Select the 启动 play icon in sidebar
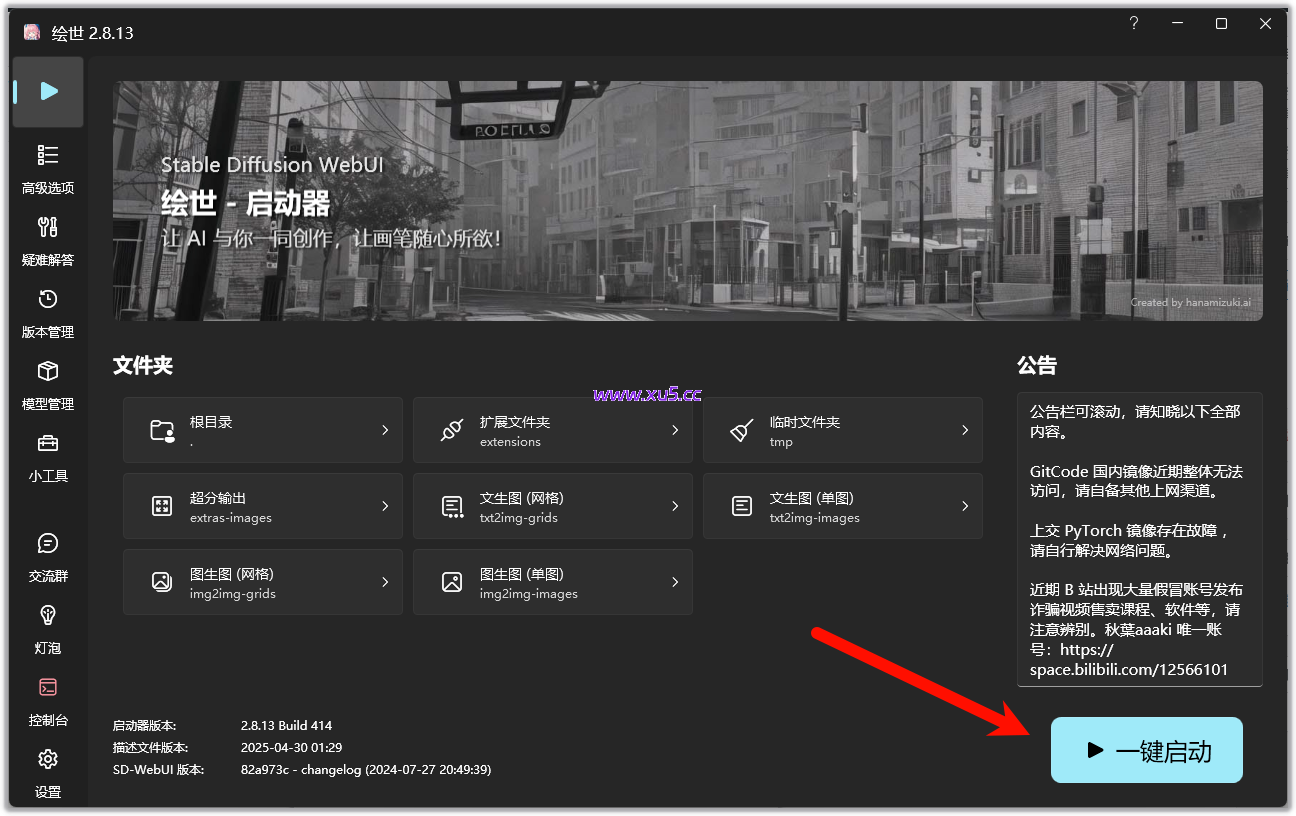 click(x=47, y=92)
